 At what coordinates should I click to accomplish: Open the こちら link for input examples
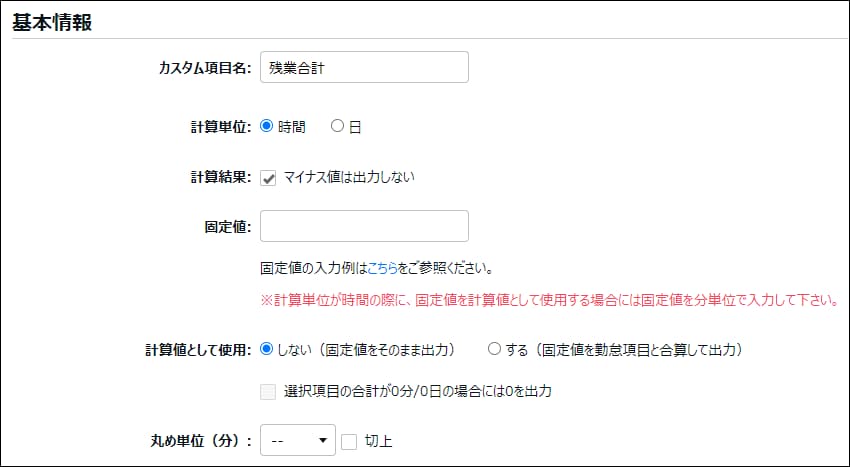point(381,269)
